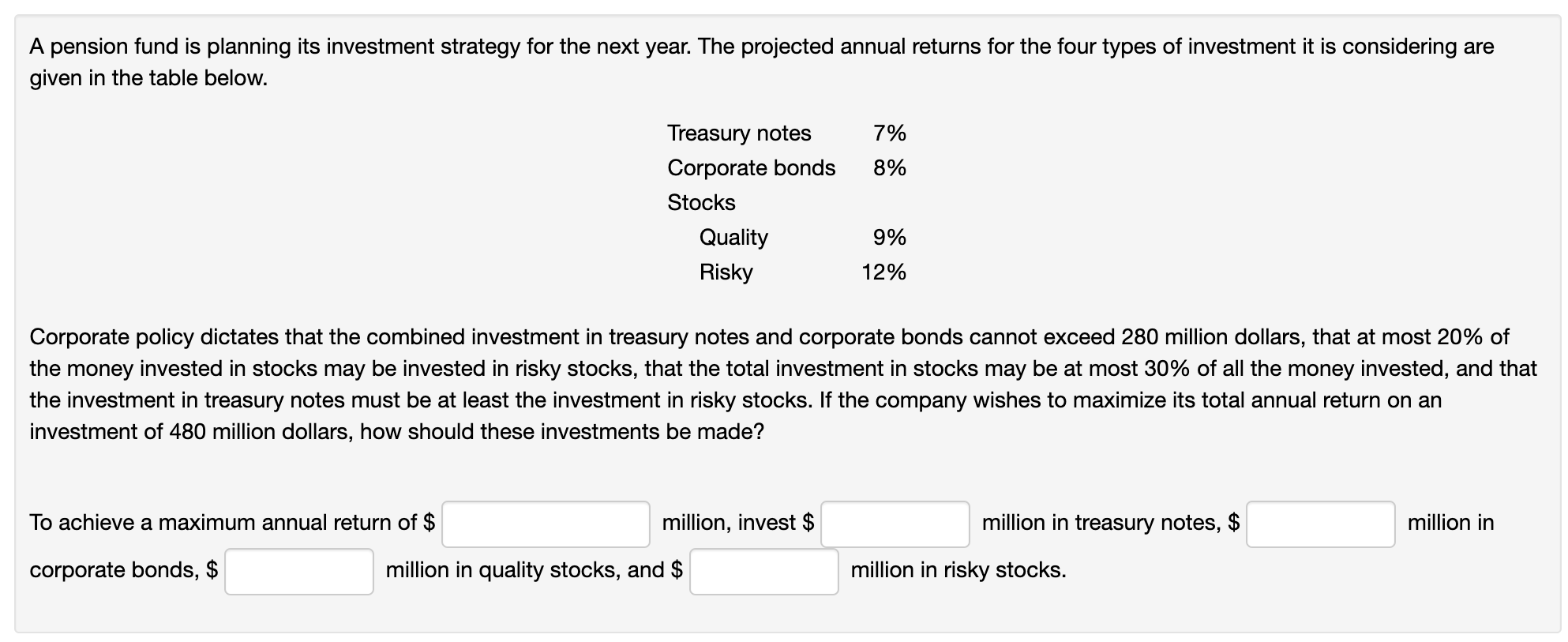
Task: Select the Risky stock row label
Action: tap(726, 272)
